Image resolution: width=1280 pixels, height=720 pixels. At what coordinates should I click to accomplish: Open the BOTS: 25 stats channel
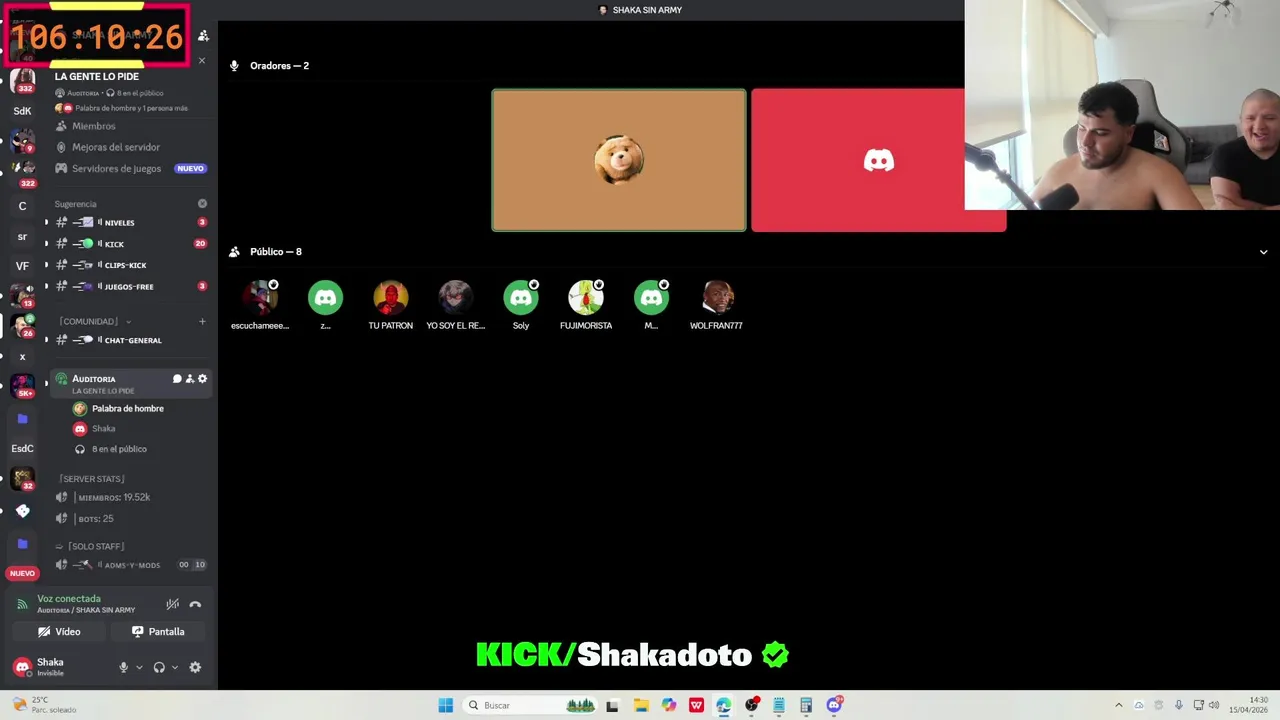(130, 518)
